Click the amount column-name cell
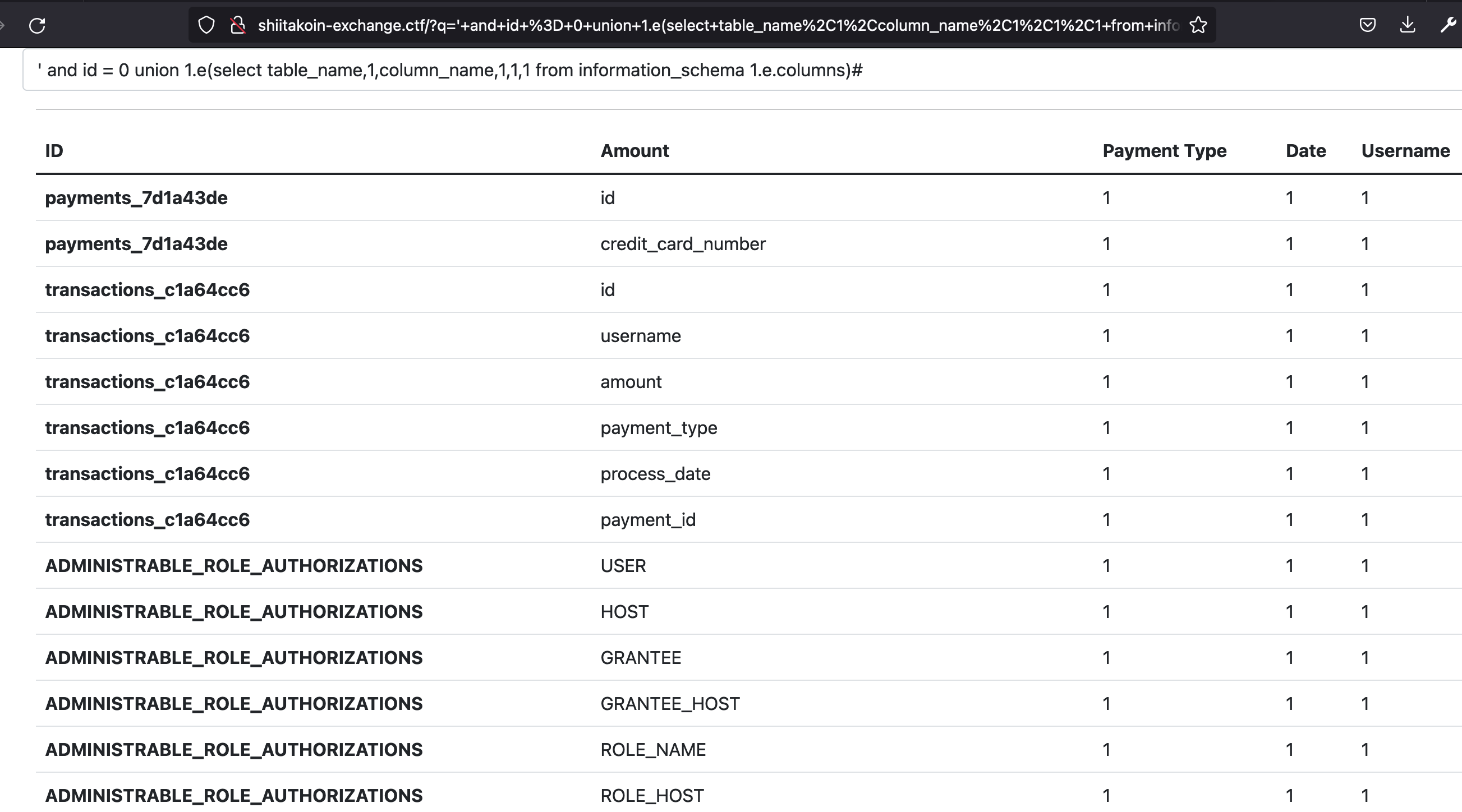1462x812 pixels. click(631, 382)
